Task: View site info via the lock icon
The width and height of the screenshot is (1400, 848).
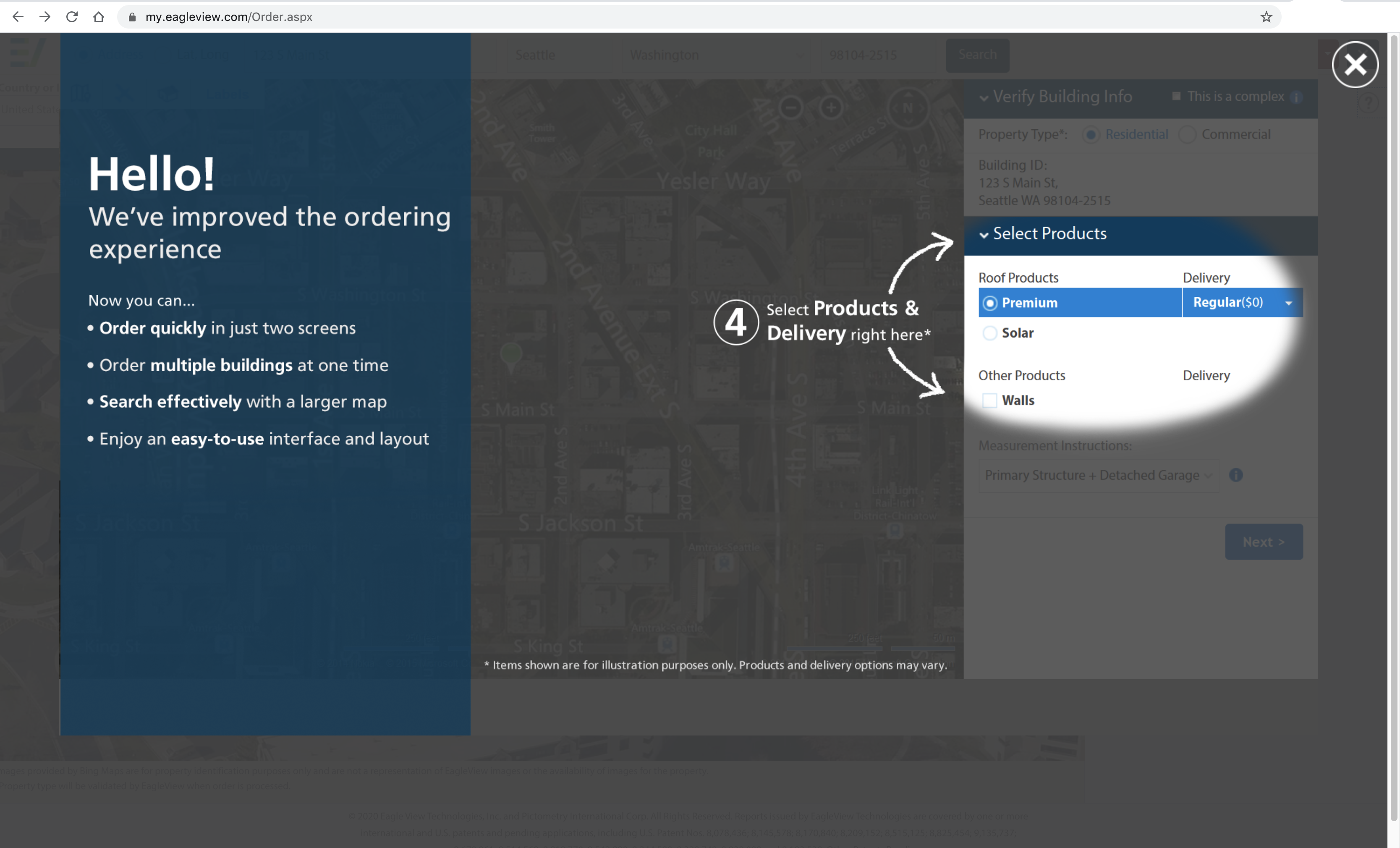Action: (132, 17)
